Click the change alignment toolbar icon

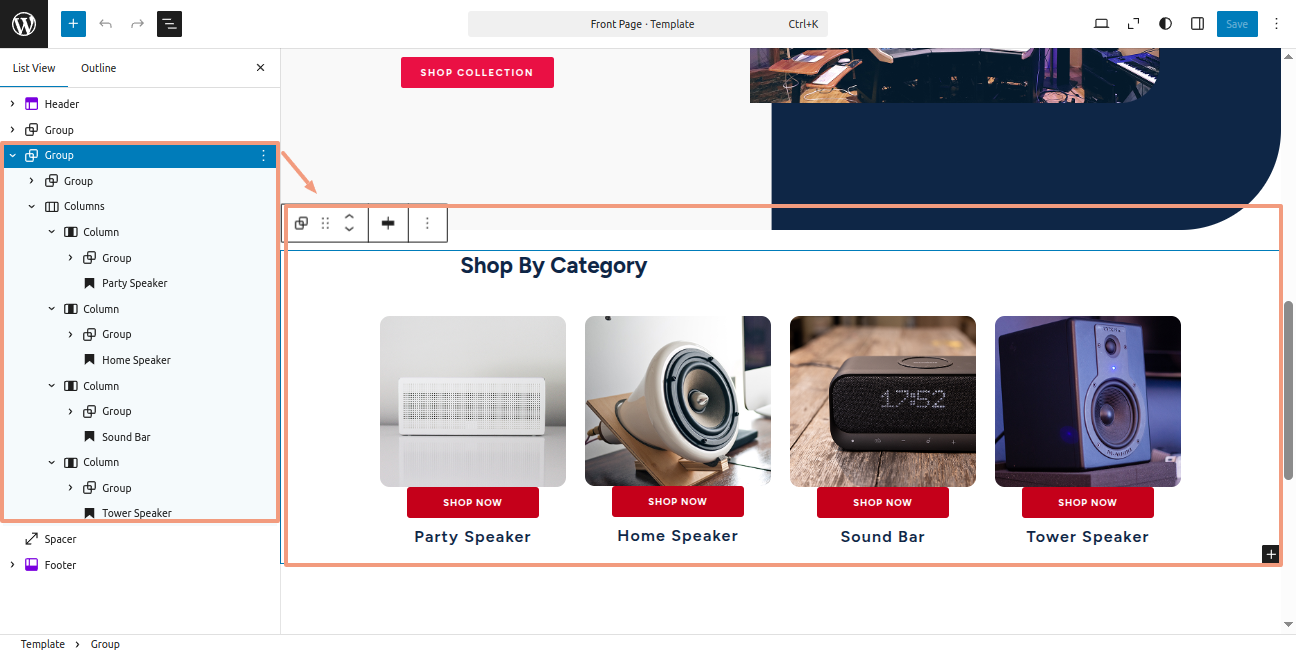tap(388, 223)
